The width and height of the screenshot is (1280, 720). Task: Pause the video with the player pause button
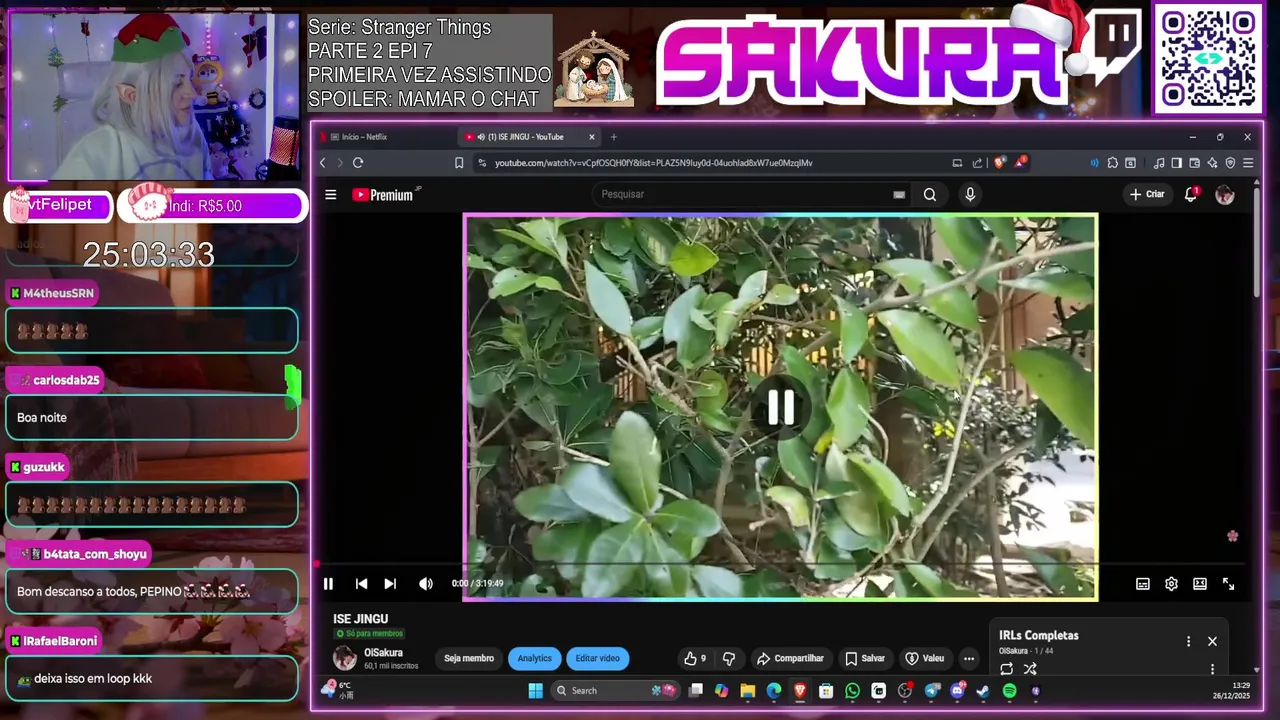[328, 584]
